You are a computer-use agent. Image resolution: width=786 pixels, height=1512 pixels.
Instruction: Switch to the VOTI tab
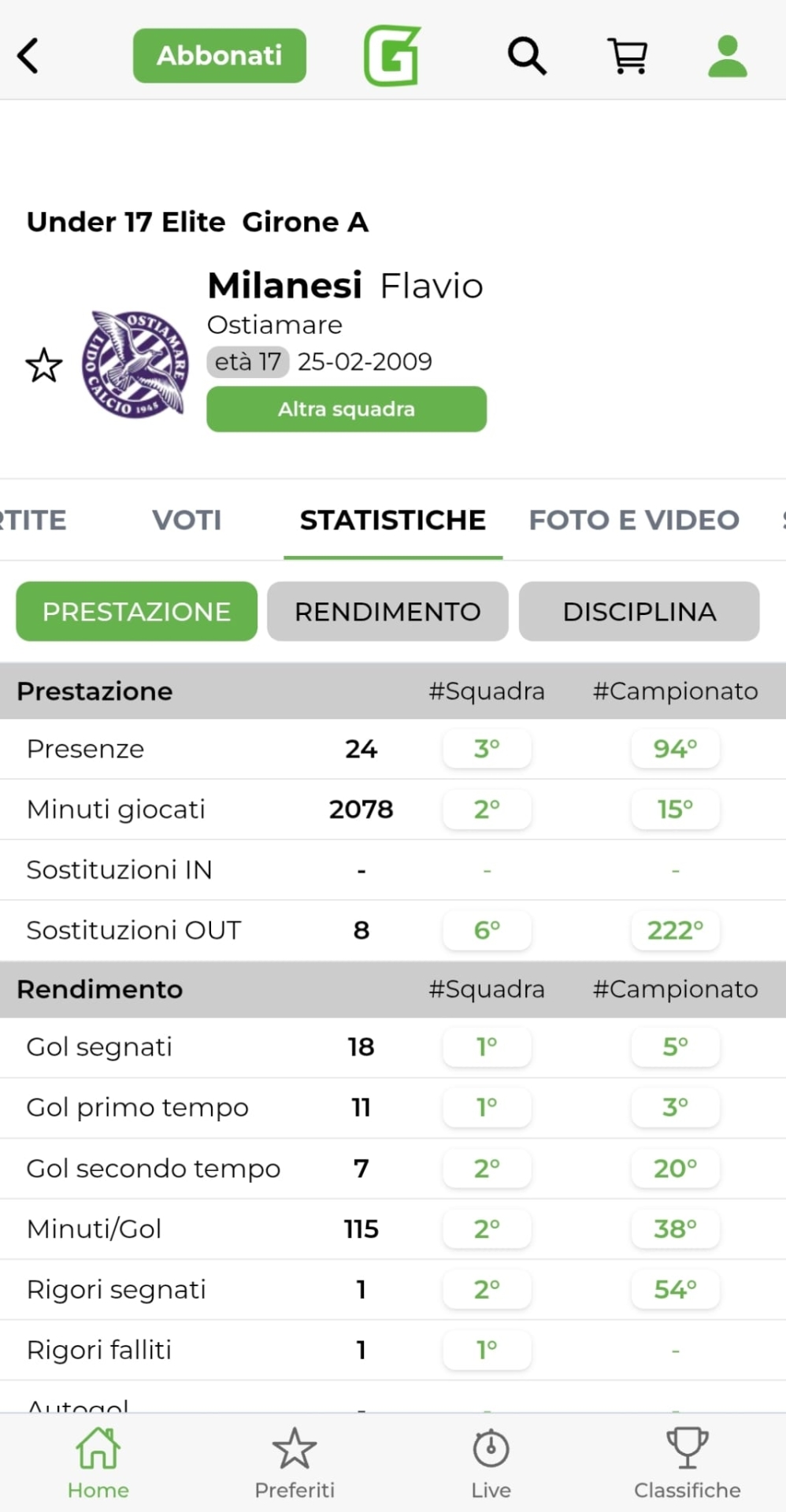point(187,520)
